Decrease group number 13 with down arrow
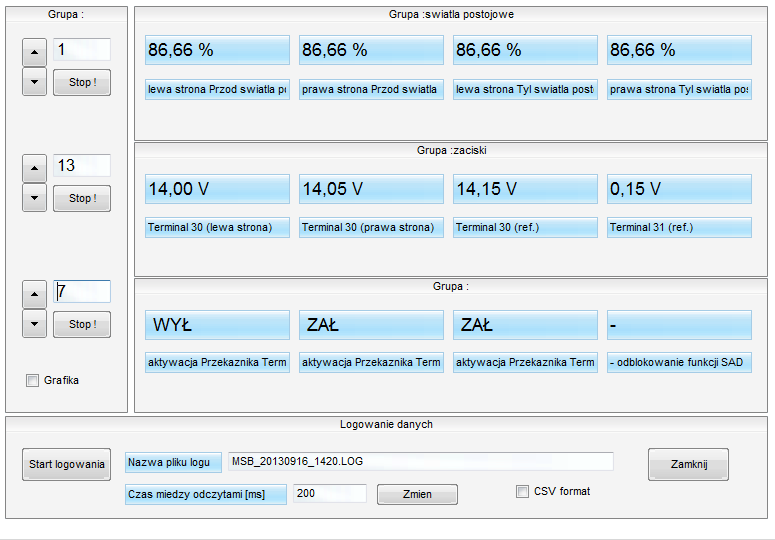 point(34,198)
